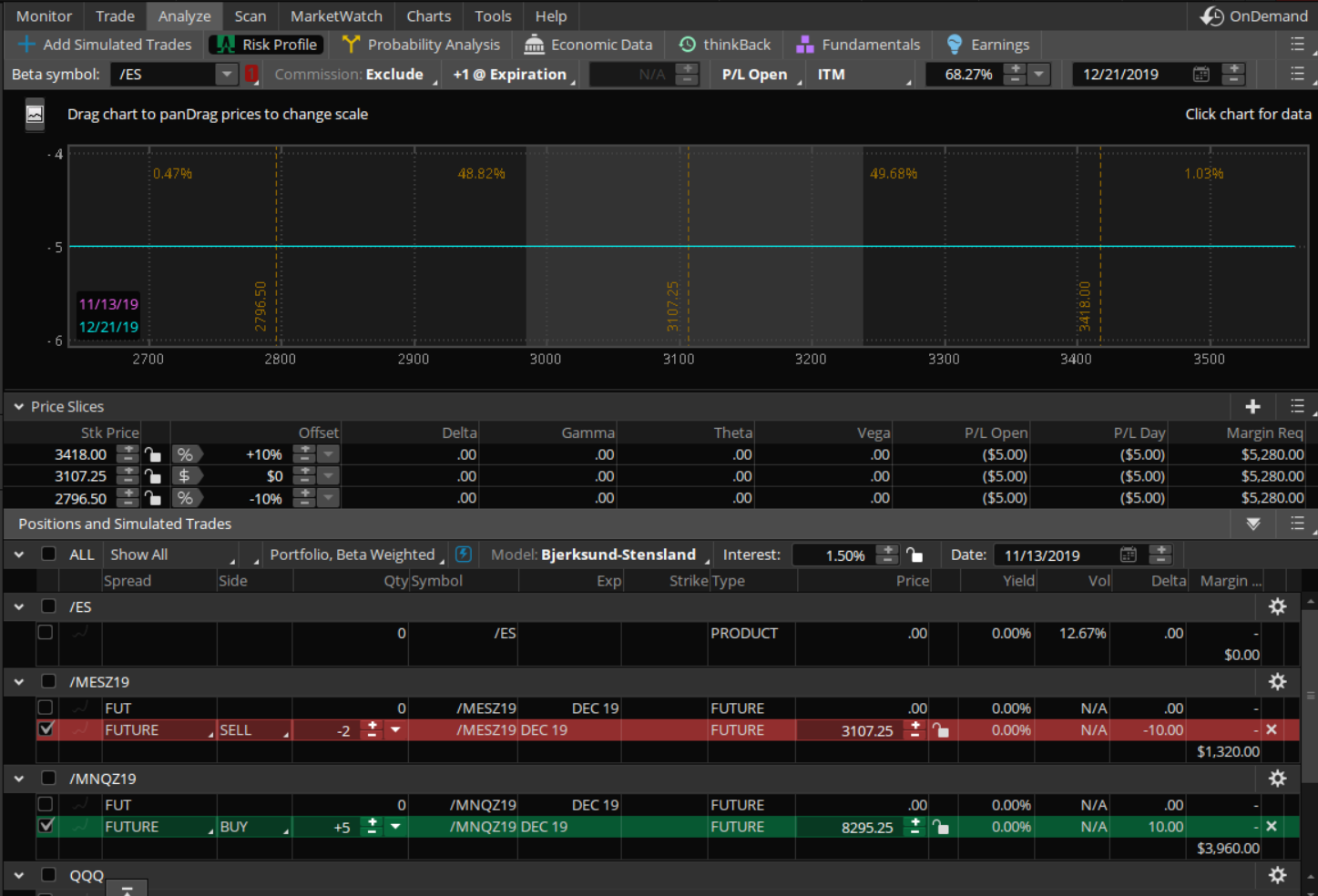
Task: Check the /MESZ19 group checkbox
Action: pyautogui.click(x=48, y=682)
